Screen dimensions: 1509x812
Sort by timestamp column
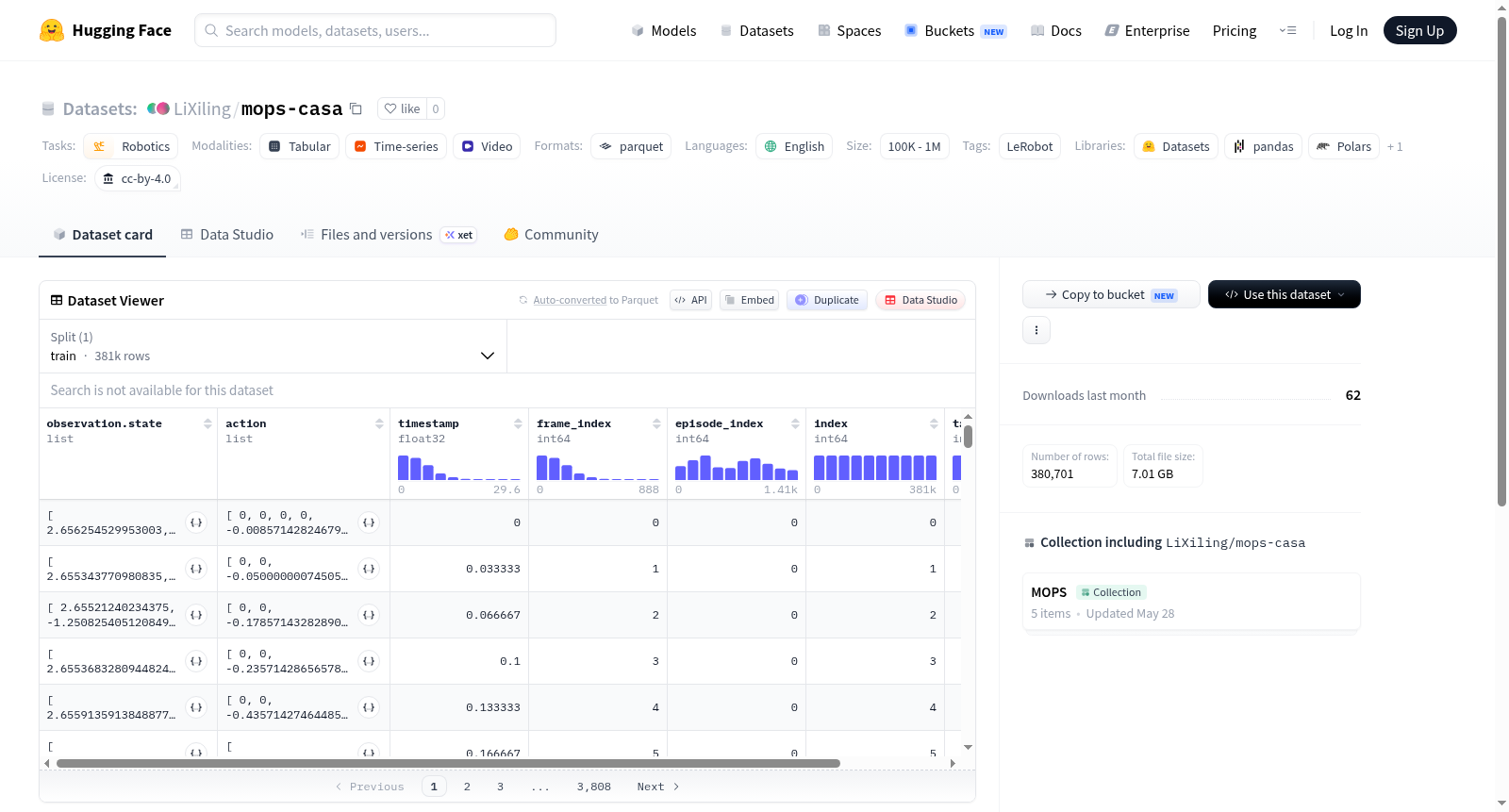click(x=518, y=423)
